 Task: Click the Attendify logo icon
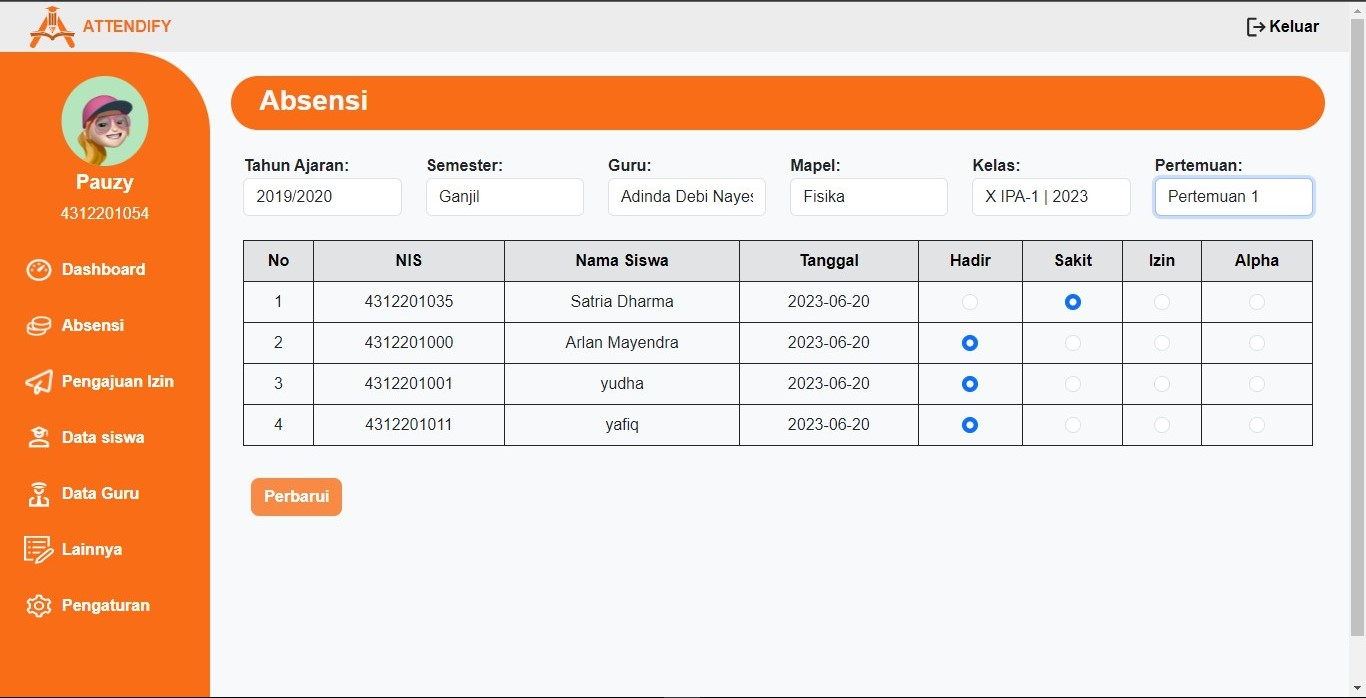(52, 27)
